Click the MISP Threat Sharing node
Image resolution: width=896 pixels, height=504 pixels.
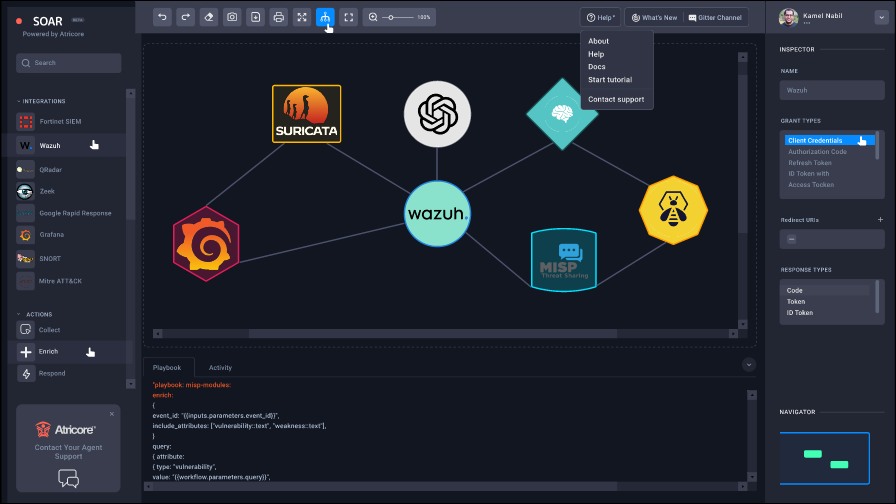[563, 260]
